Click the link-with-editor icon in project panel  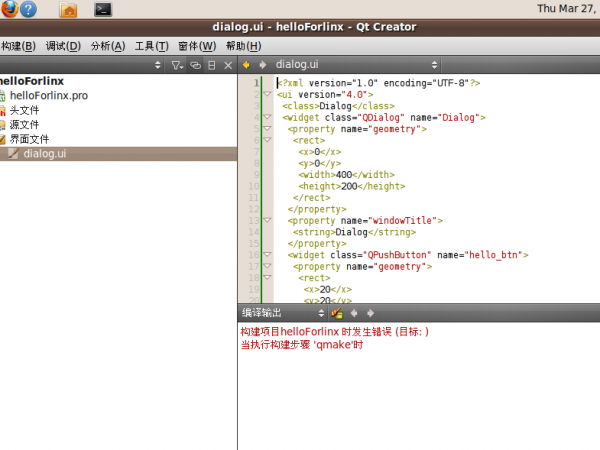196,64
